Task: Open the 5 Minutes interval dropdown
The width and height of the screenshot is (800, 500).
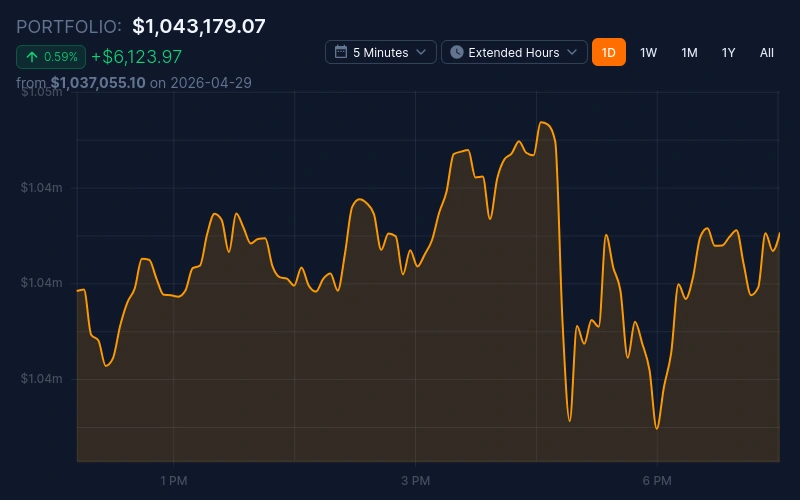Action: [381, 52]
